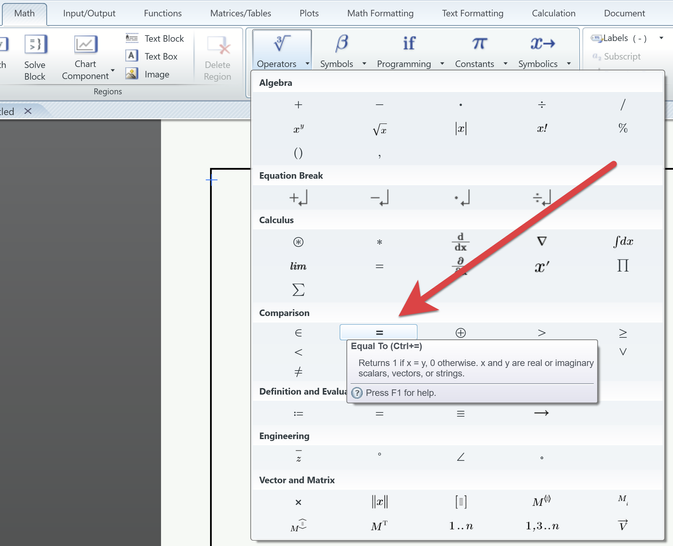Screen dimensions: 673x546
Task: Insert the step range 1,3..n operator
Action: coord(542,526)
